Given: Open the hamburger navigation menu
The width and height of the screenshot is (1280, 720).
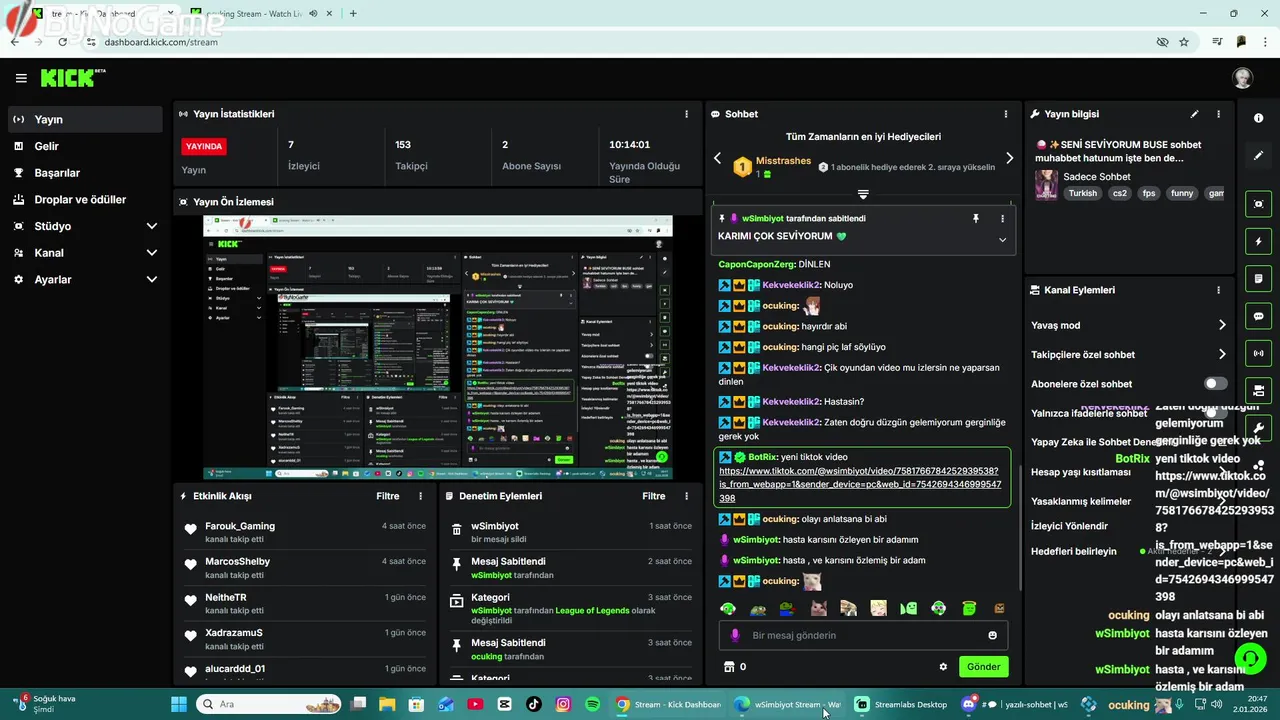Looking at the screenshot, I should [21, 78].
